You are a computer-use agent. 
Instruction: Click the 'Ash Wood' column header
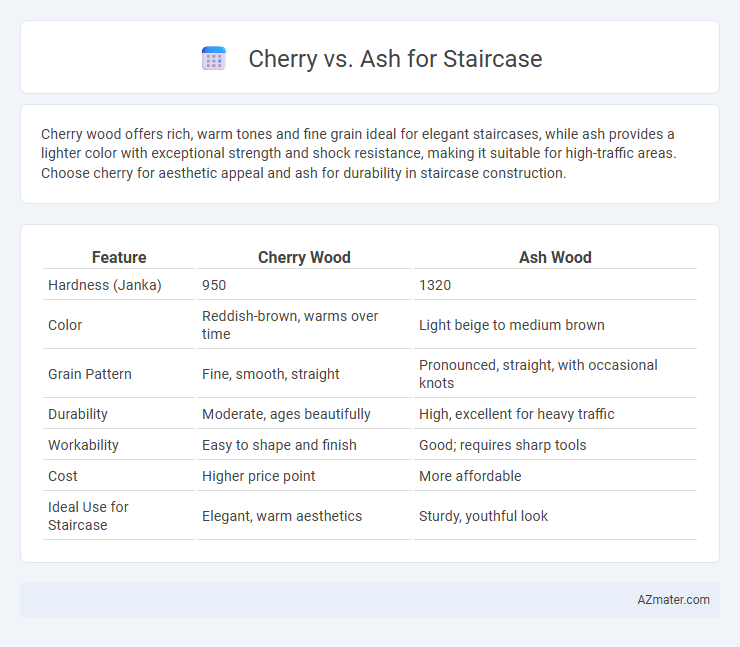click(x=555, y=257)
